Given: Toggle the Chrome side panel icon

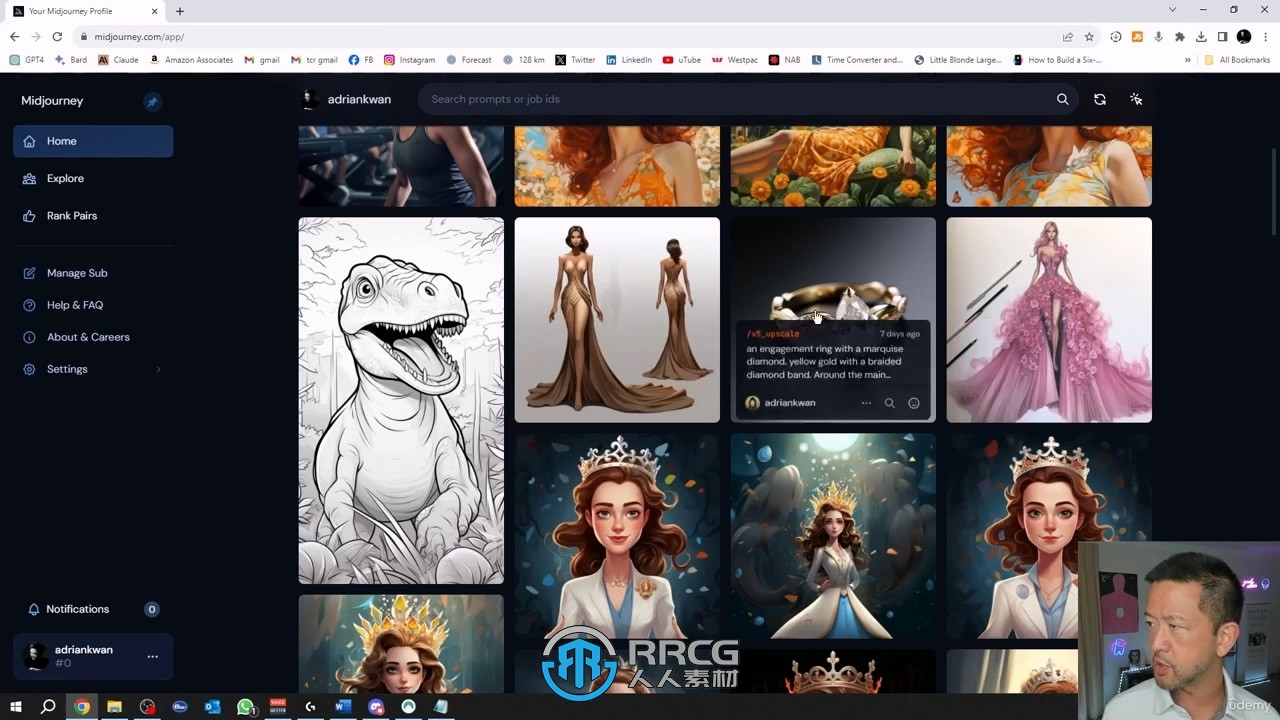Looking at the screenshot, I should point(1222,37).
